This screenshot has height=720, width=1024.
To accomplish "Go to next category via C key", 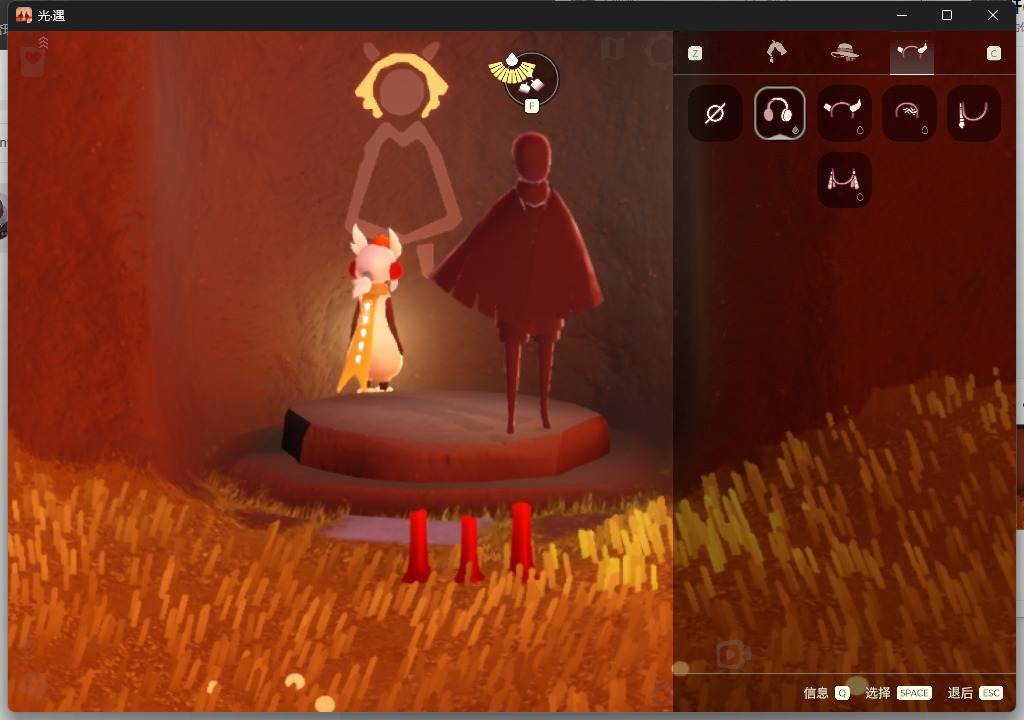I will [993, 54].
